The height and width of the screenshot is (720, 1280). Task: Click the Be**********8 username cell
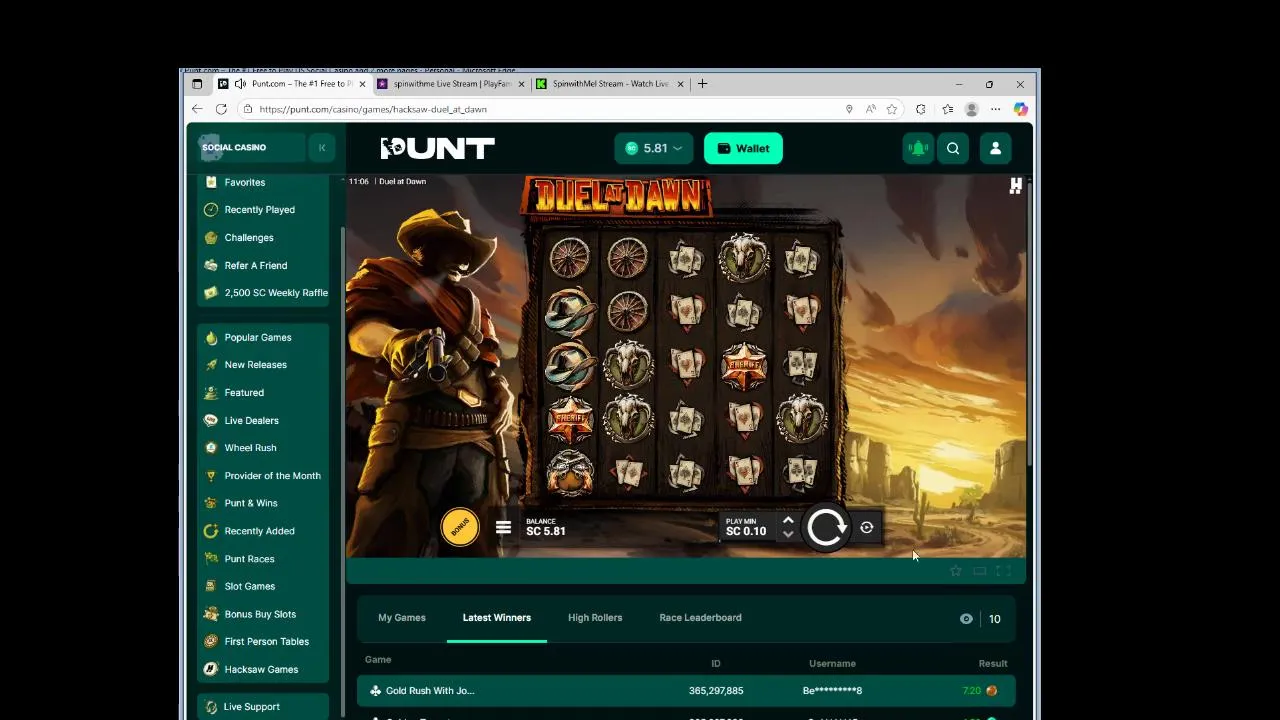click(832, 691)
